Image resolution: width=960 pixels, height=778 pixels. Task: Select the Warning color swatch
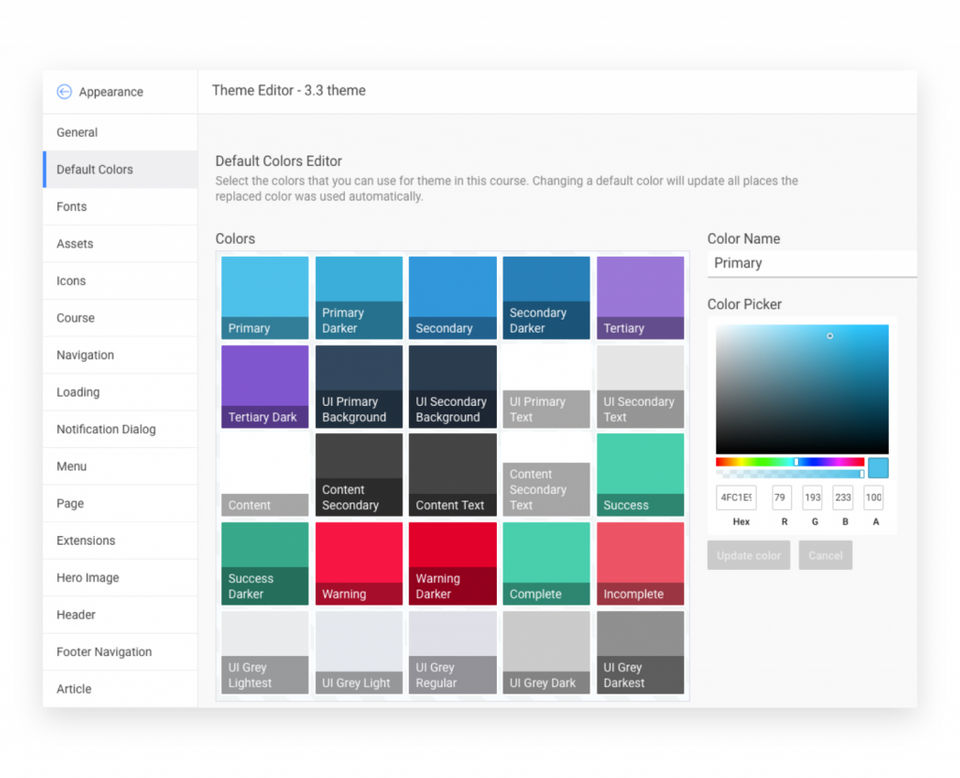click(x=359, y=563)
